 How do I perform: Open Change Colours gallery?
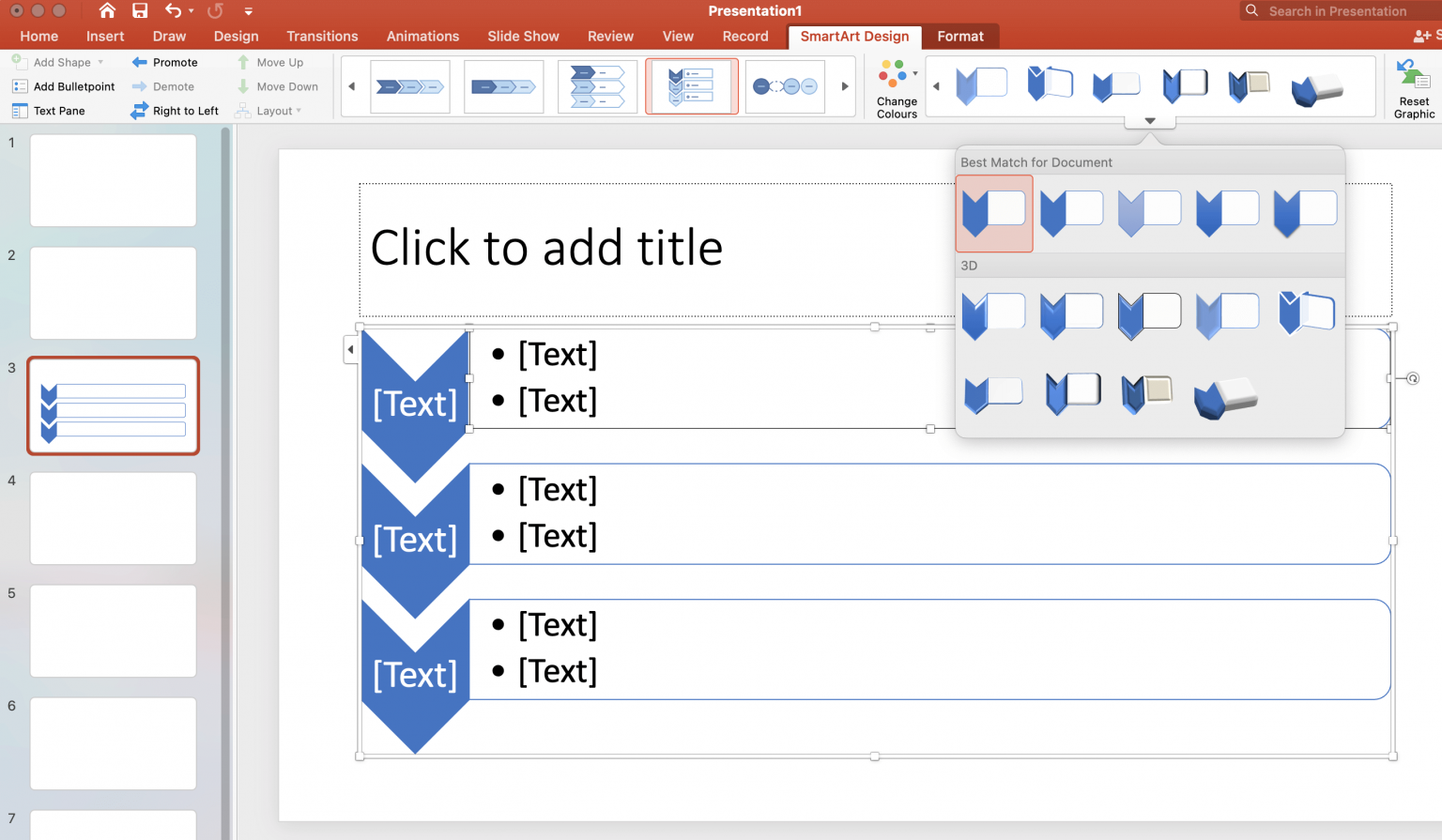click(894, 86)
